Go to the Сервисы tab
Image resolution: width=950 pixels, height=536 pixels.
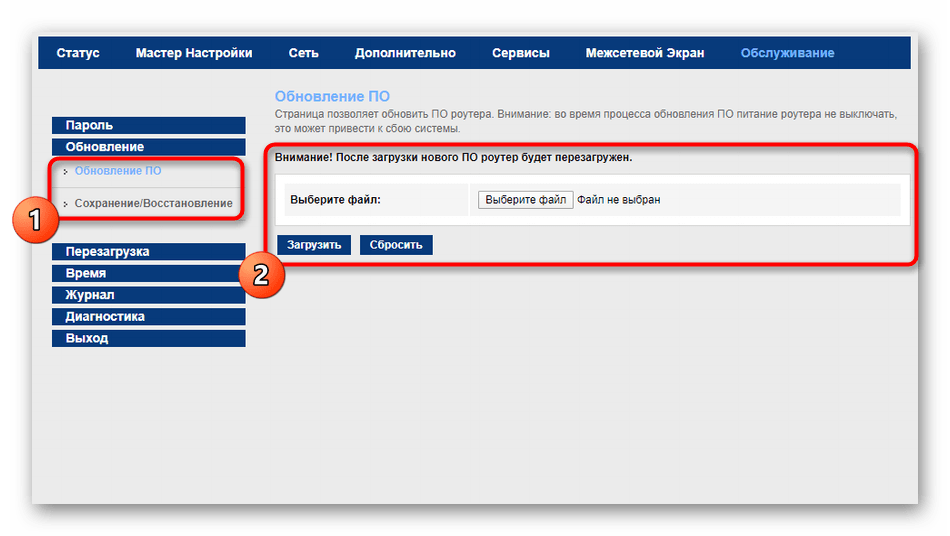pyautogui.click(x=520, y=53)
